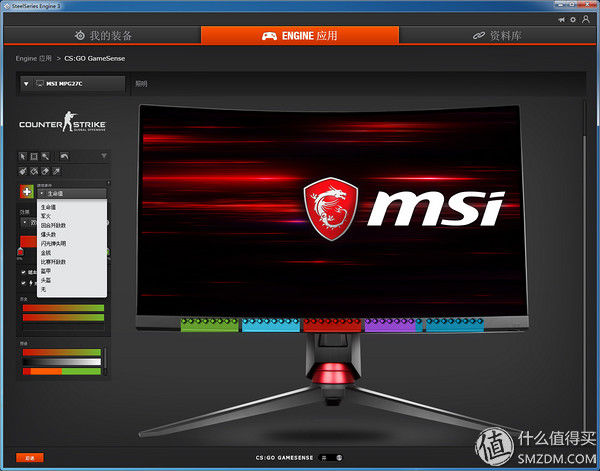Select the blue rightmost lighting zone
This screenshot has width=600, height=471.
pos(455,325)
